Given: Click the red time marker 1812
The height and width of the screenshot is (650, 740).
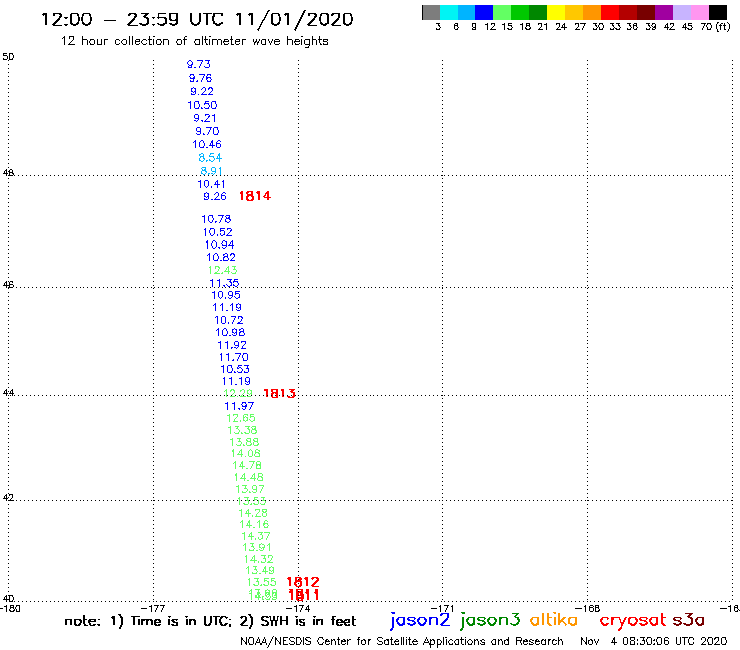Looking at the screenshot, I should point(303,582).
